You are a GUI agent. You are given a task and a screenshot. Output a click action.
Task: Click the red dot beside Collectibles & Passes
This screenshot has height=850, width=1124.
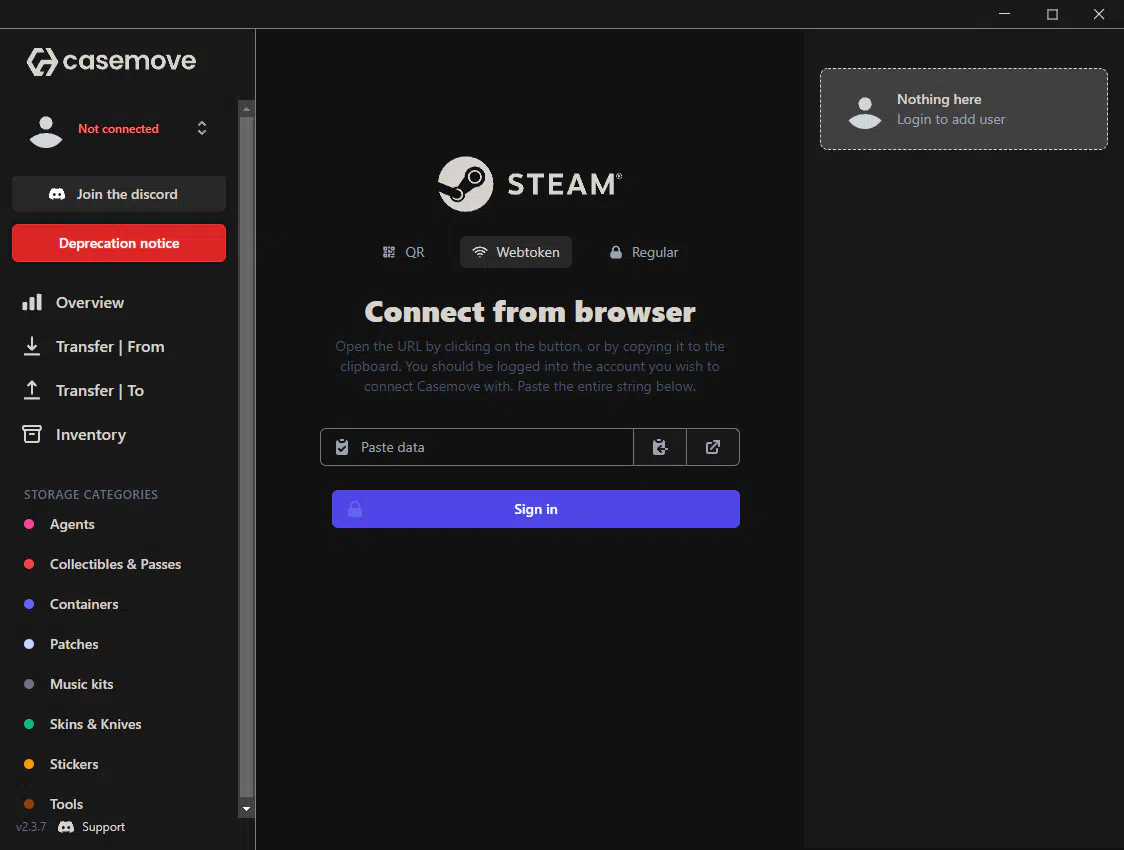29,565
